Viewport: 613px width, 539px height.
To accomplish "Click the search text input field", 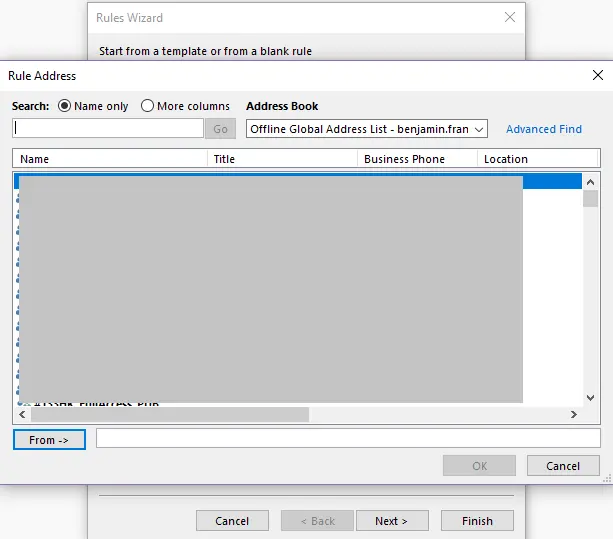I will click(108, 129).
